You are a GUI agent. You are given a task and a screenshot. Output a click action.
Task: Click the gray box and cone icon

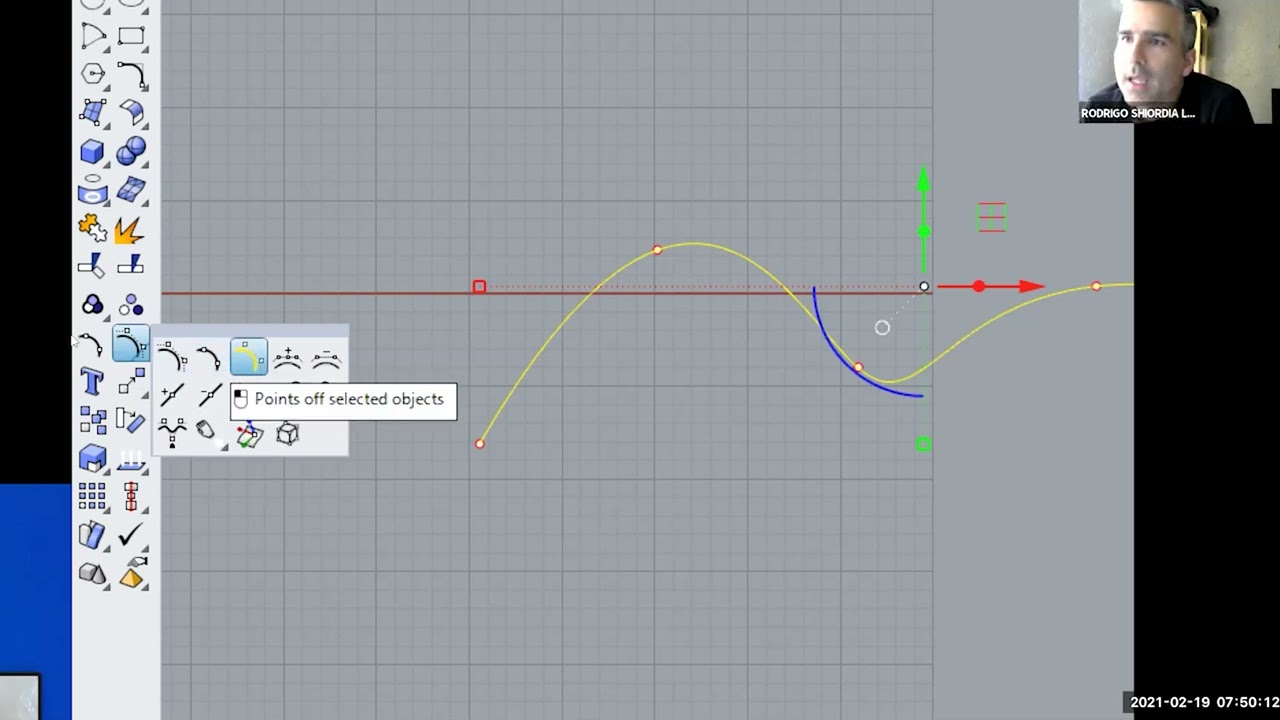coord(93,573)
